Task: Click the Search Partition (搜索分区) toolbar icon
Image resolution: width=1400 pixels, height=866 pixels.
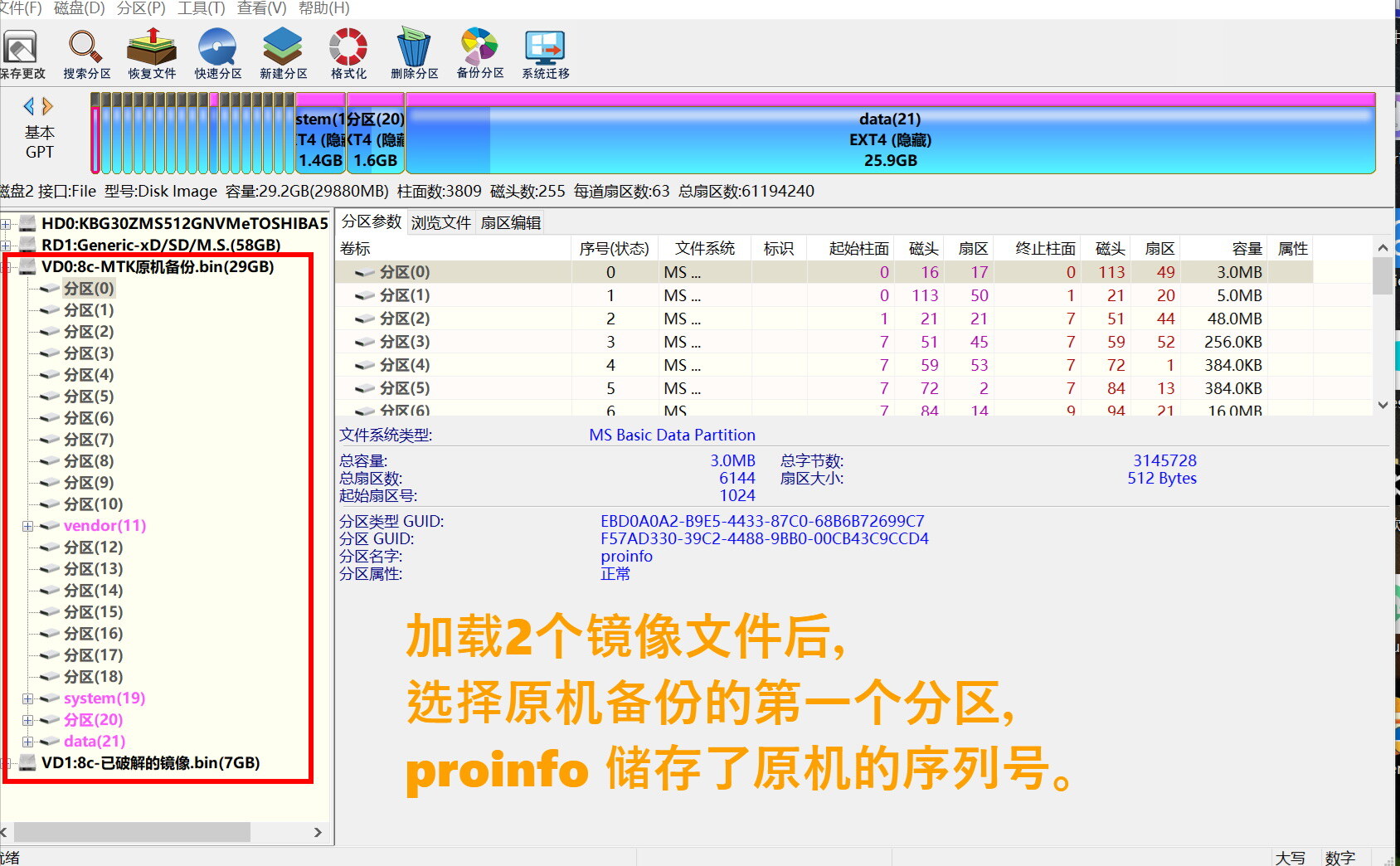Action: tap(86, 54)
